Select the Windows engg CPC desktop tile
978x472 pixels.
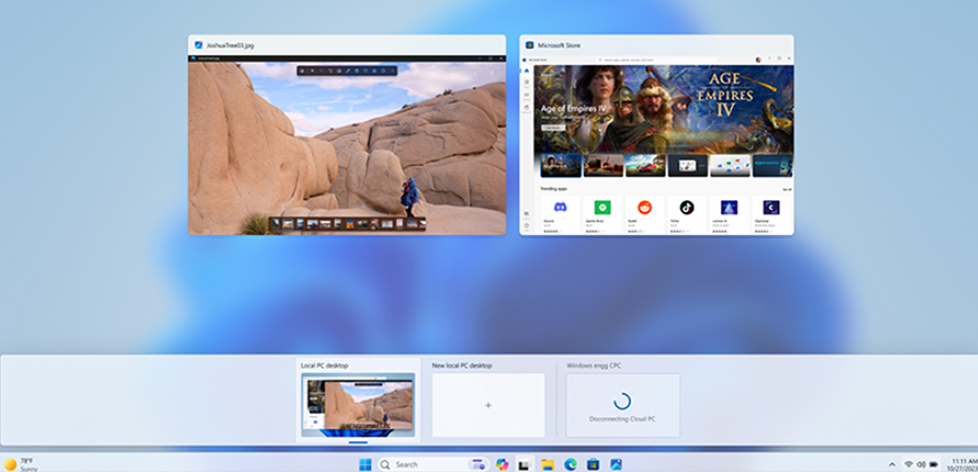pos(622,404)
